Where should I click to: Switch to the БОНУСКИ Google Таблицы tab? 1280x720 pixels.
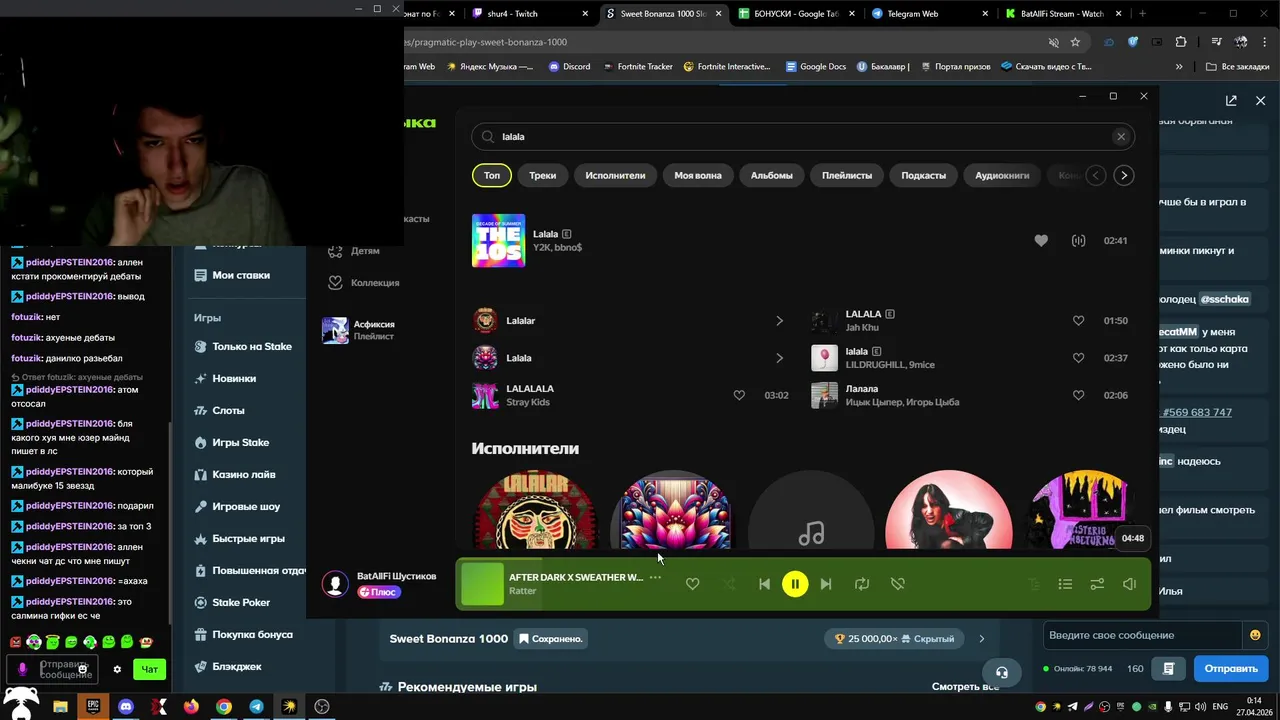(x=795, y=14)
